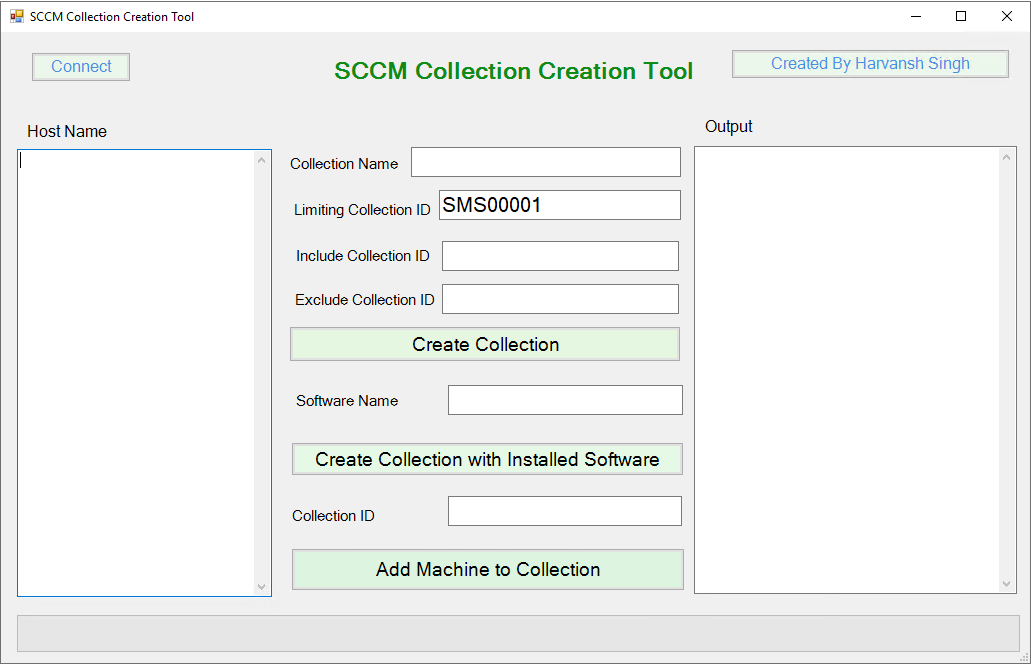Click Create Collection with Installed Software
1031x665 pixels.
click(487, 459)
